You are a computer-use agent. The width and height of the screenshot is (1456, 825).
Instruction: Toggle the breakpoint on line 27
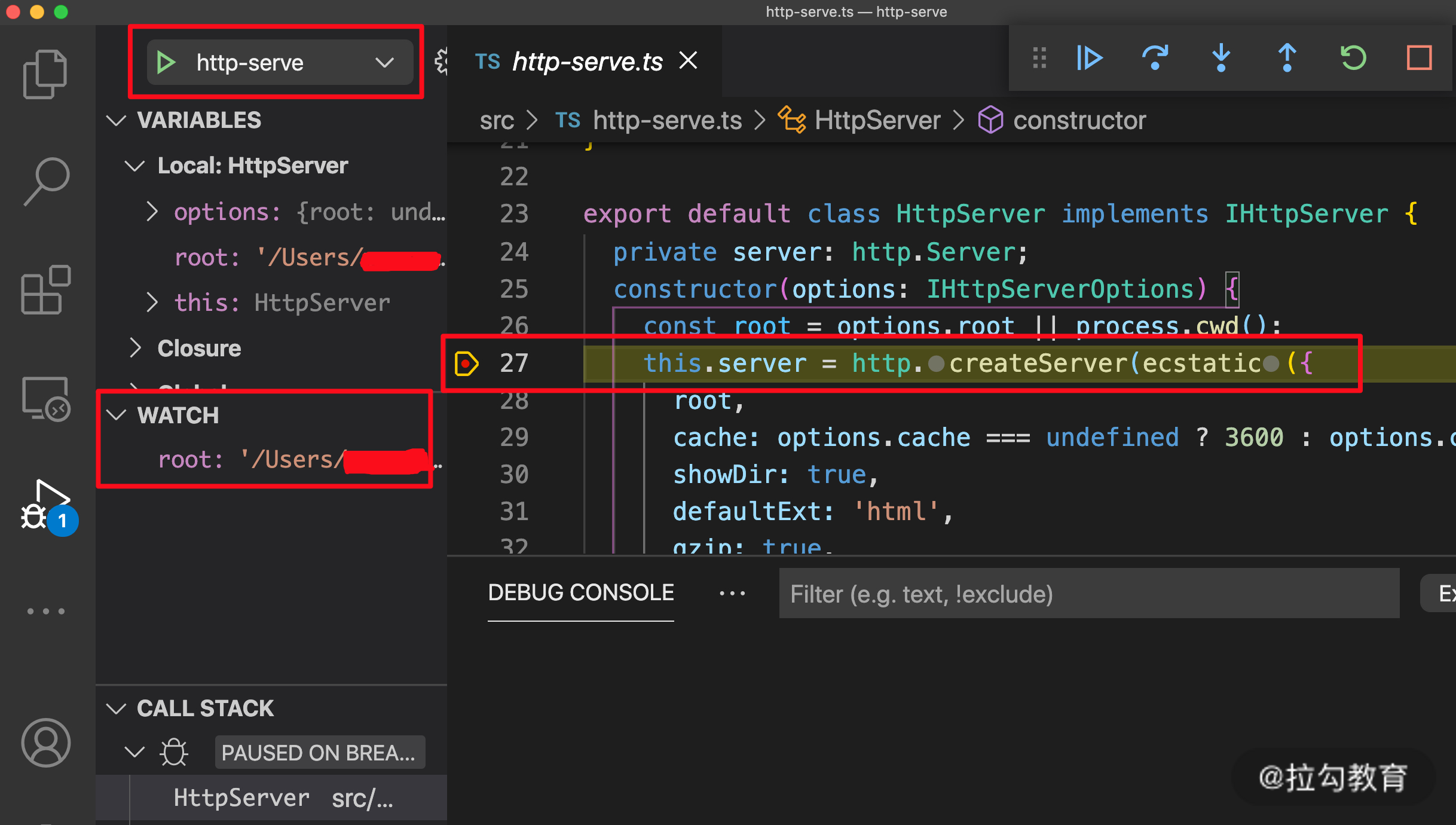coord(466,363)
